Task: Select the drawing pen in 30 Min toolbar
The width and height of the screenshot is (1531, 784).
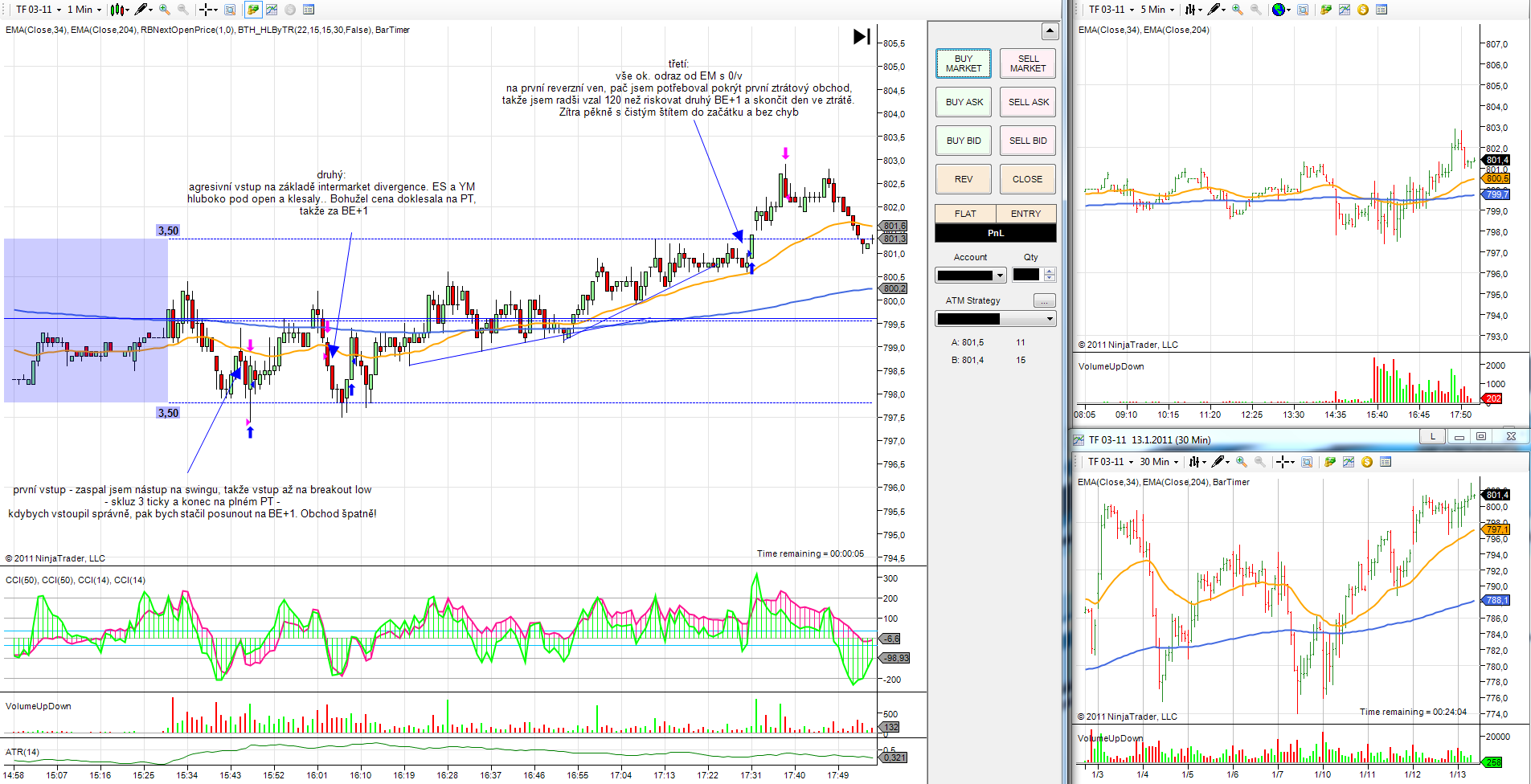Action: [x=1218, y=462]
